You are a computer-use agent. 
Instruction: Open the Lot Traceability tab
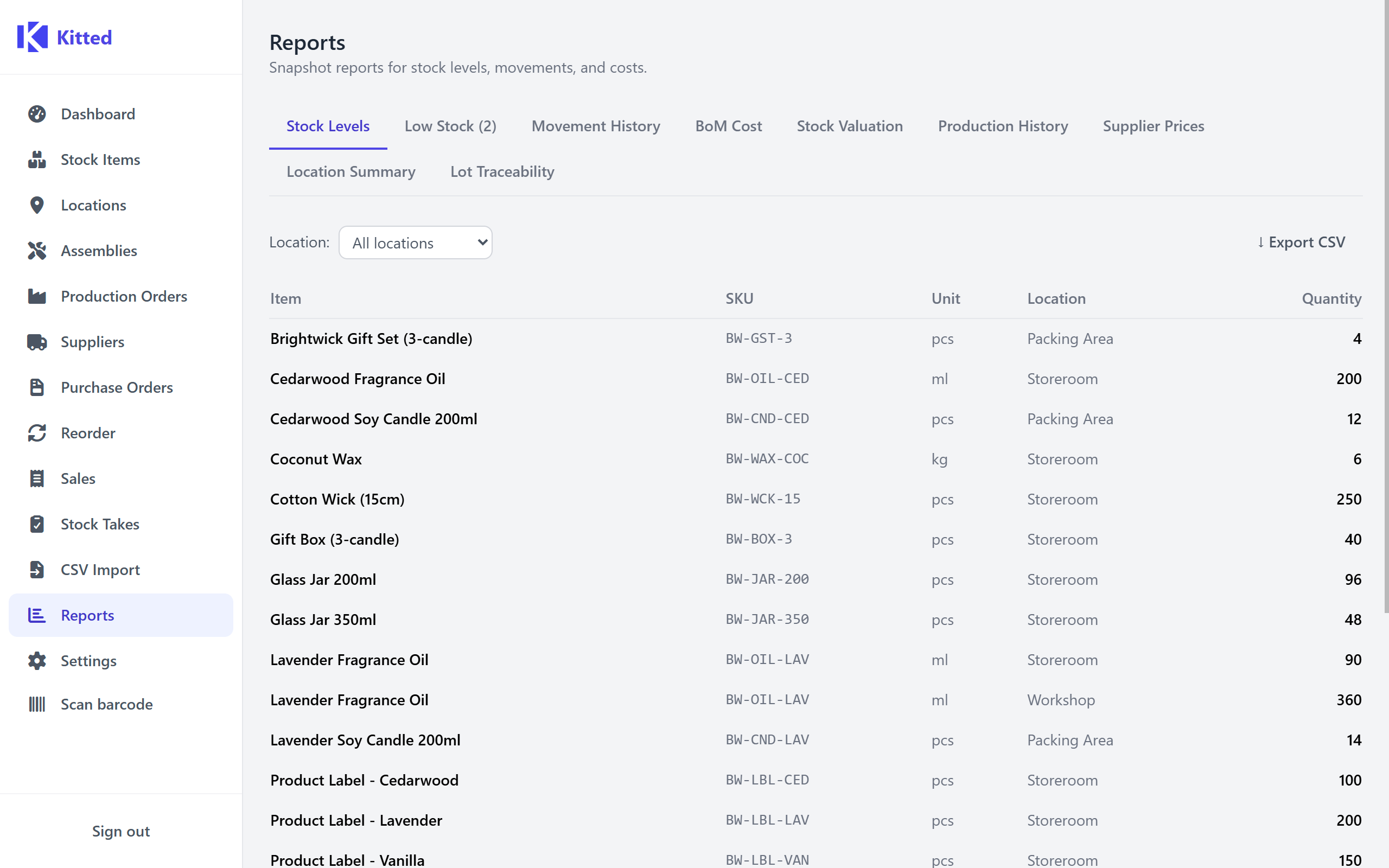point(502,171)
